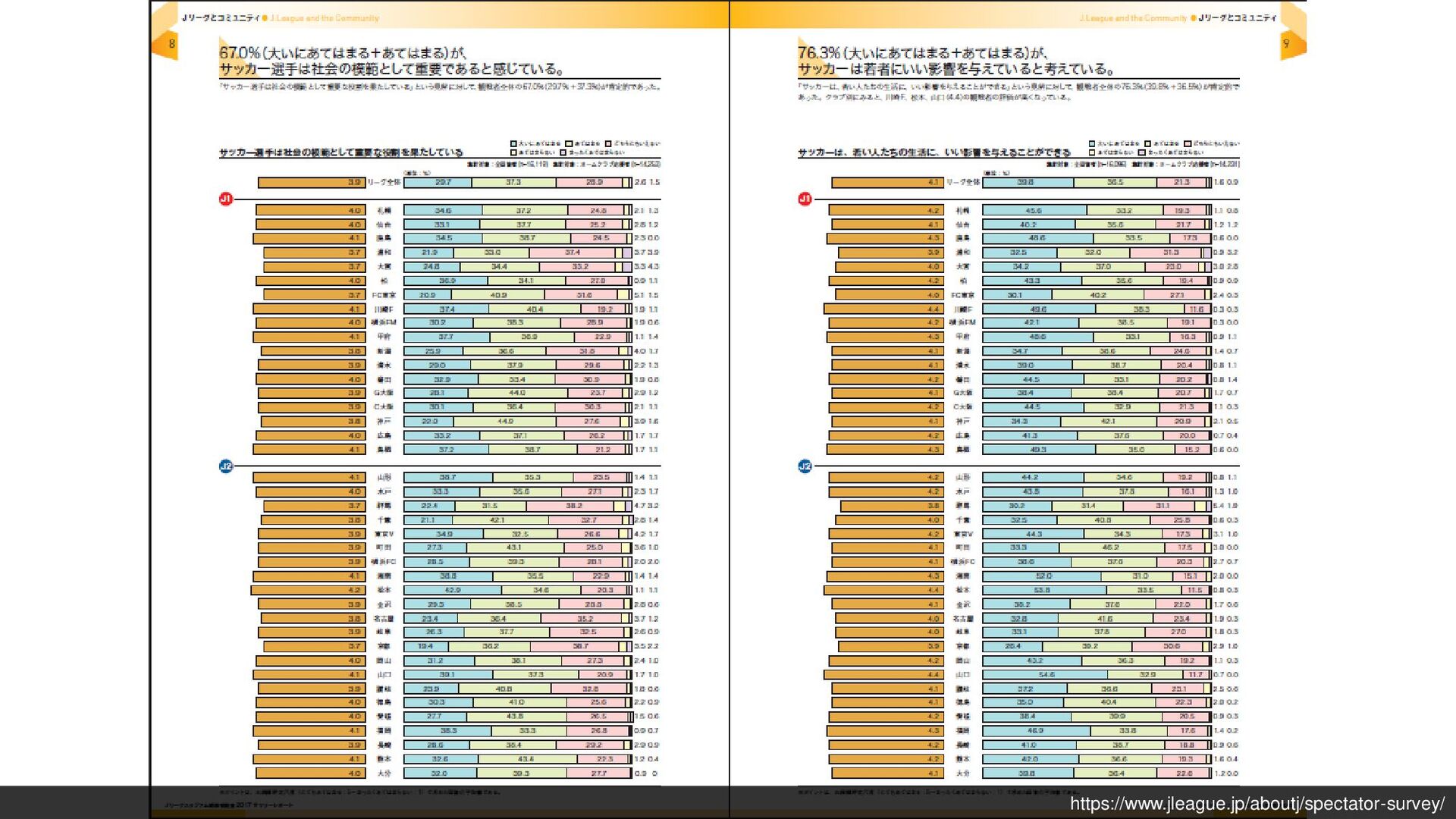Click the blue J2 badge on right page
The width and height of the screenshot is (1456, 819).
[805, 466]
